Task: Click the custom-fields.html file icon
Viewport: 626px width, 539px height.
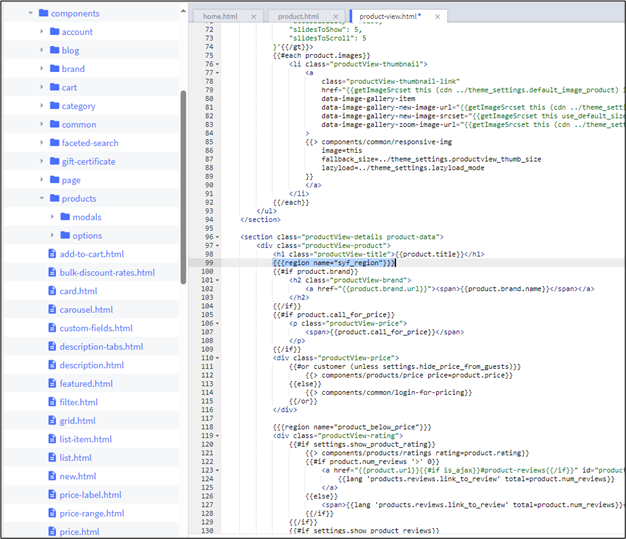Action: click(x=52, y=328)
